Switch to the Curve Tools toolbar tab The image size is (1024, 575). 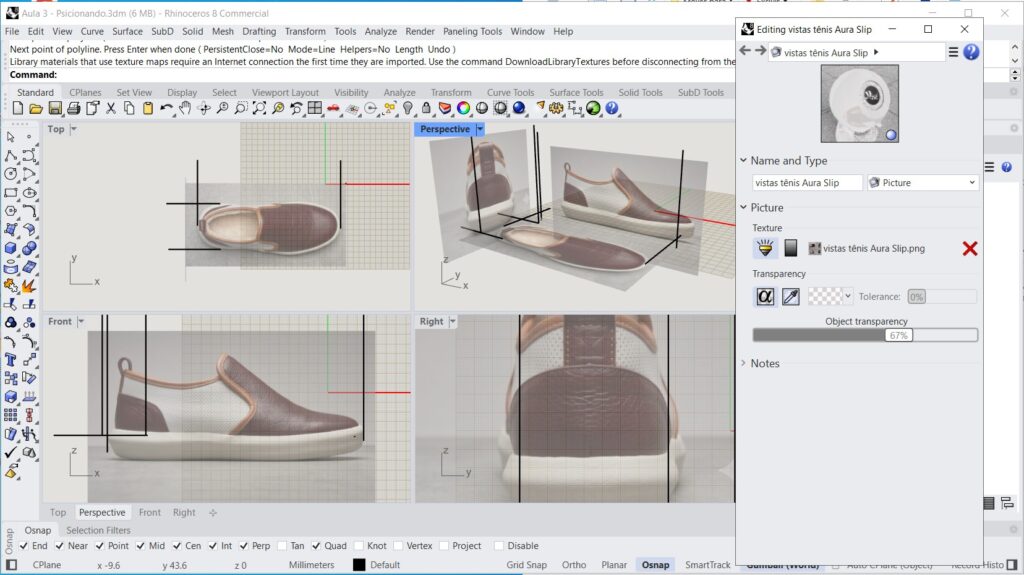point(510,92)
